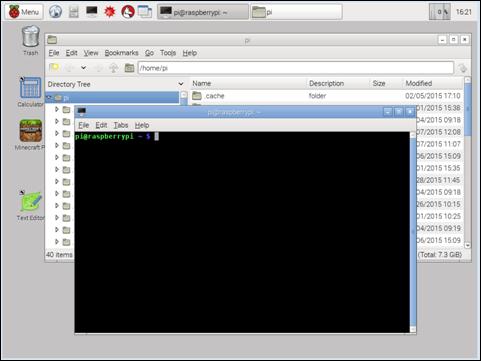The height and width of the screenshot is (361, 481).
Task: Open Edit menu in terminal window
Action: tap(101, 125)
